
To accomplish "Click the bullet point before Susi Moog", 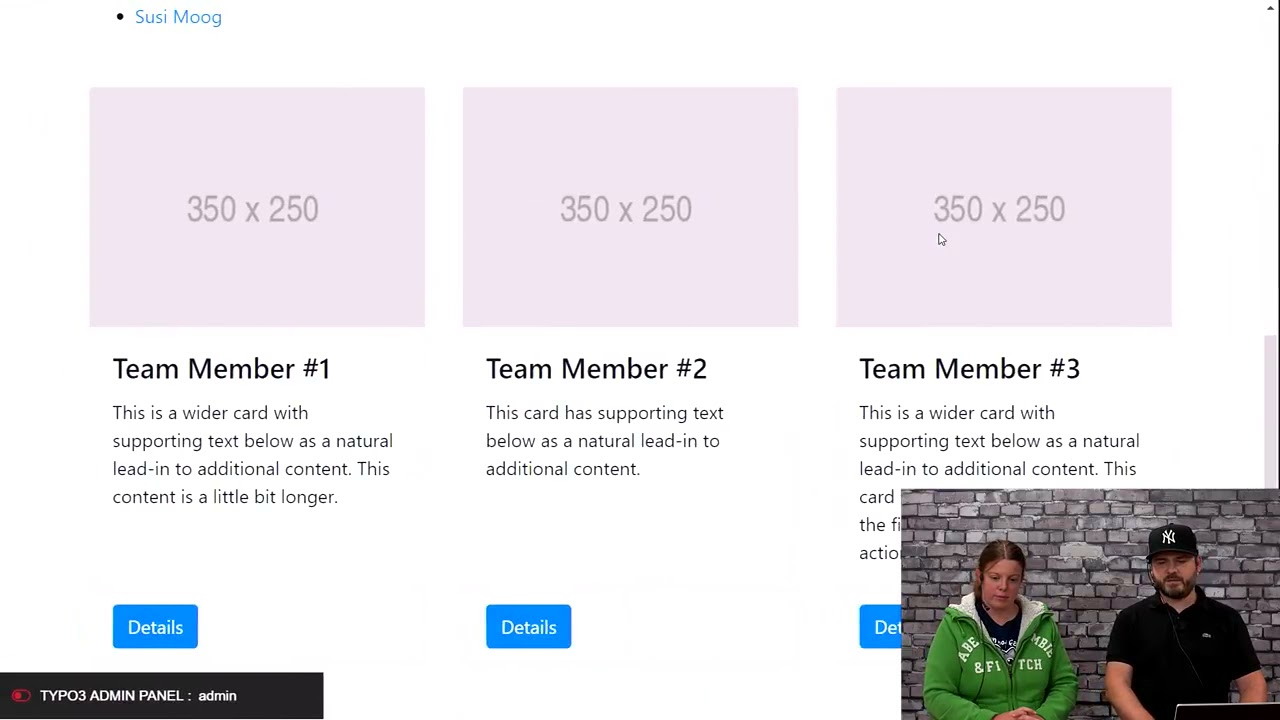I will (120, 17).
